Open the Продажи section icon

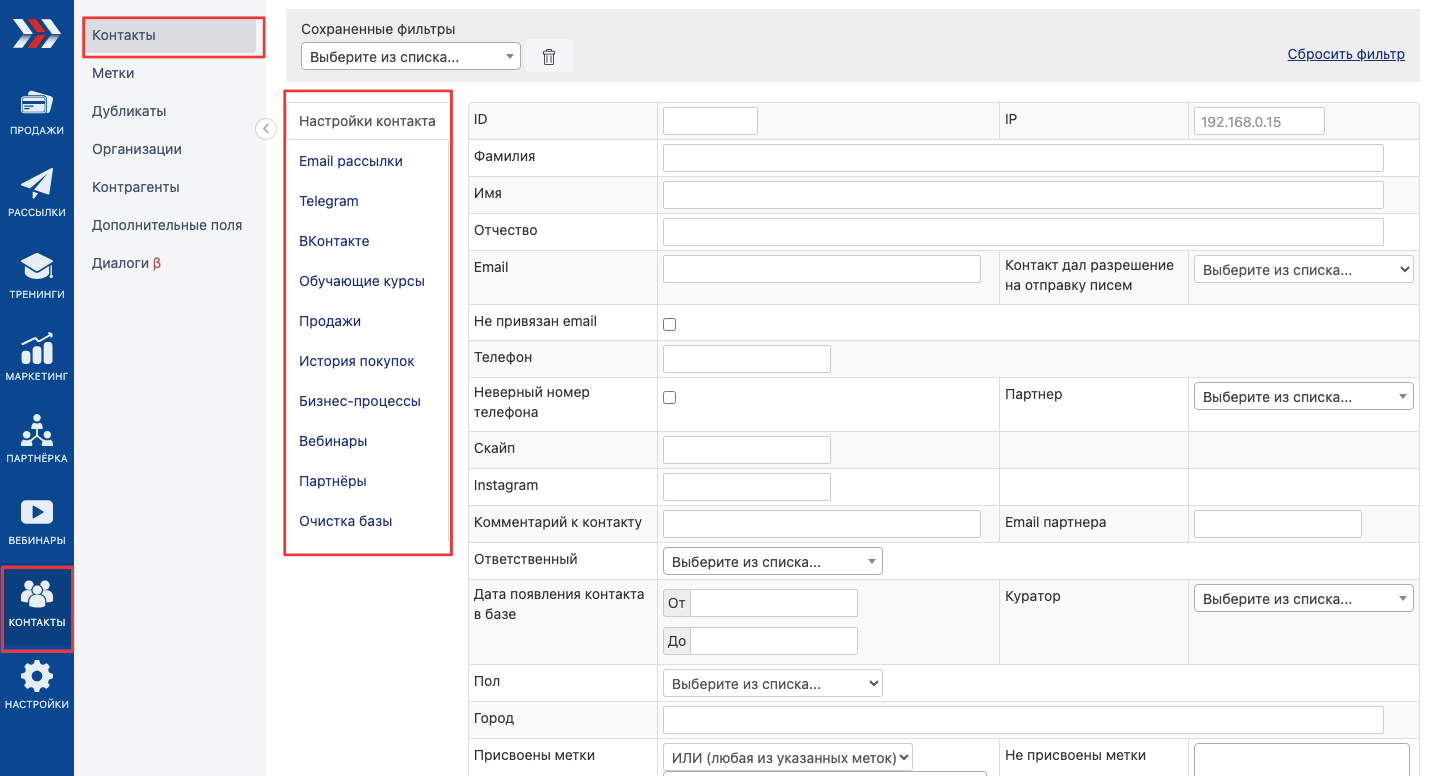(37, 104)
